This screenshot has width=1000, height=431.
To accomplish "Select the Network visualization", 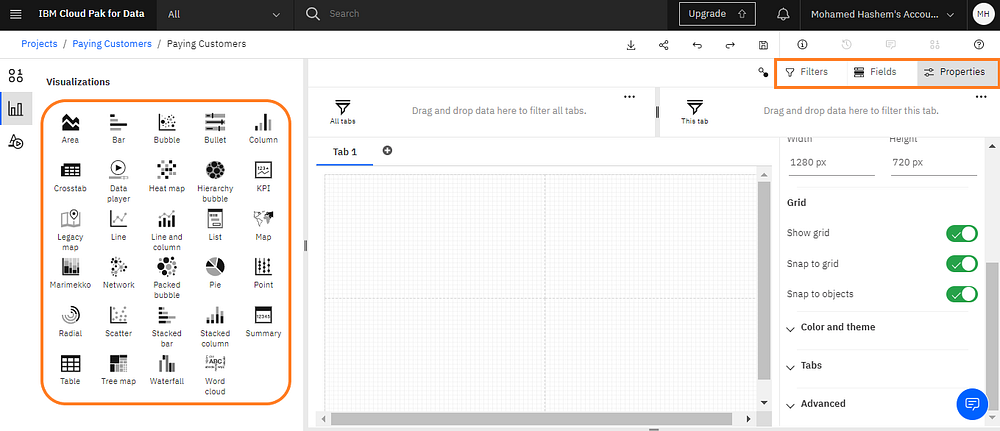I will [119, 274].
